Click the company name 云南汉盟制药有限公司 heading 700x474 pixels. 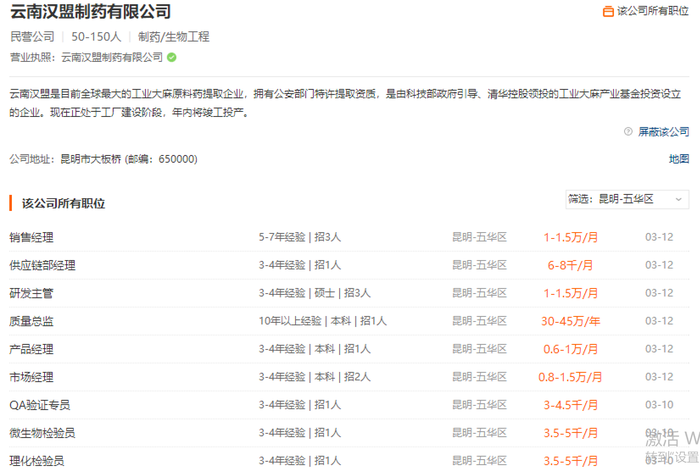pyautogui.click(x=90, y=11)
